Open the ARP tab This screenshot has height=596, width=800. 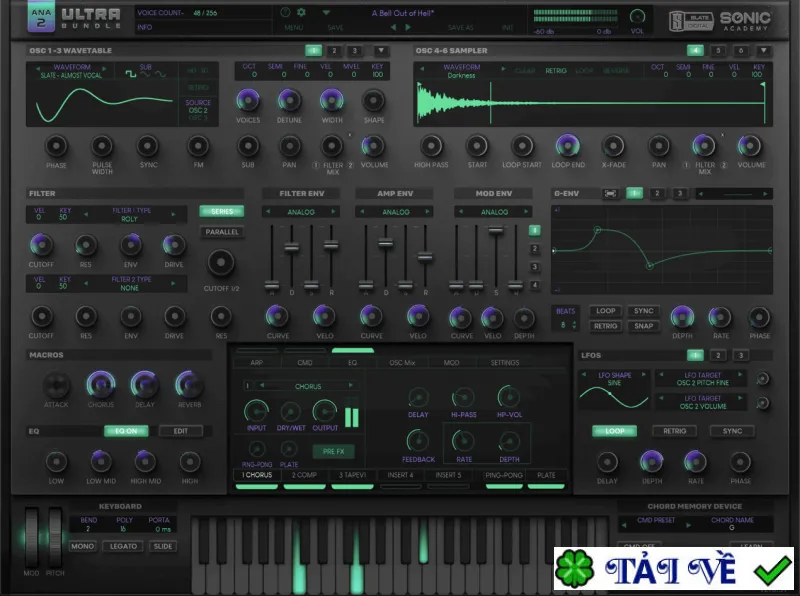pyautogui.click(x=257, y=362)
